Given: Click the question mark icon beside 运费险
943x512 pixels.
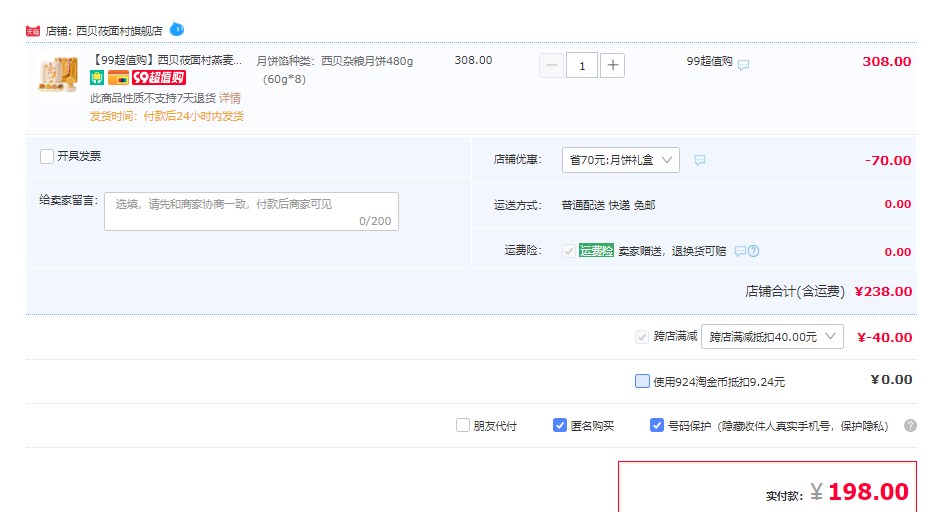Looking at the screenshot, I should (754, 251).
